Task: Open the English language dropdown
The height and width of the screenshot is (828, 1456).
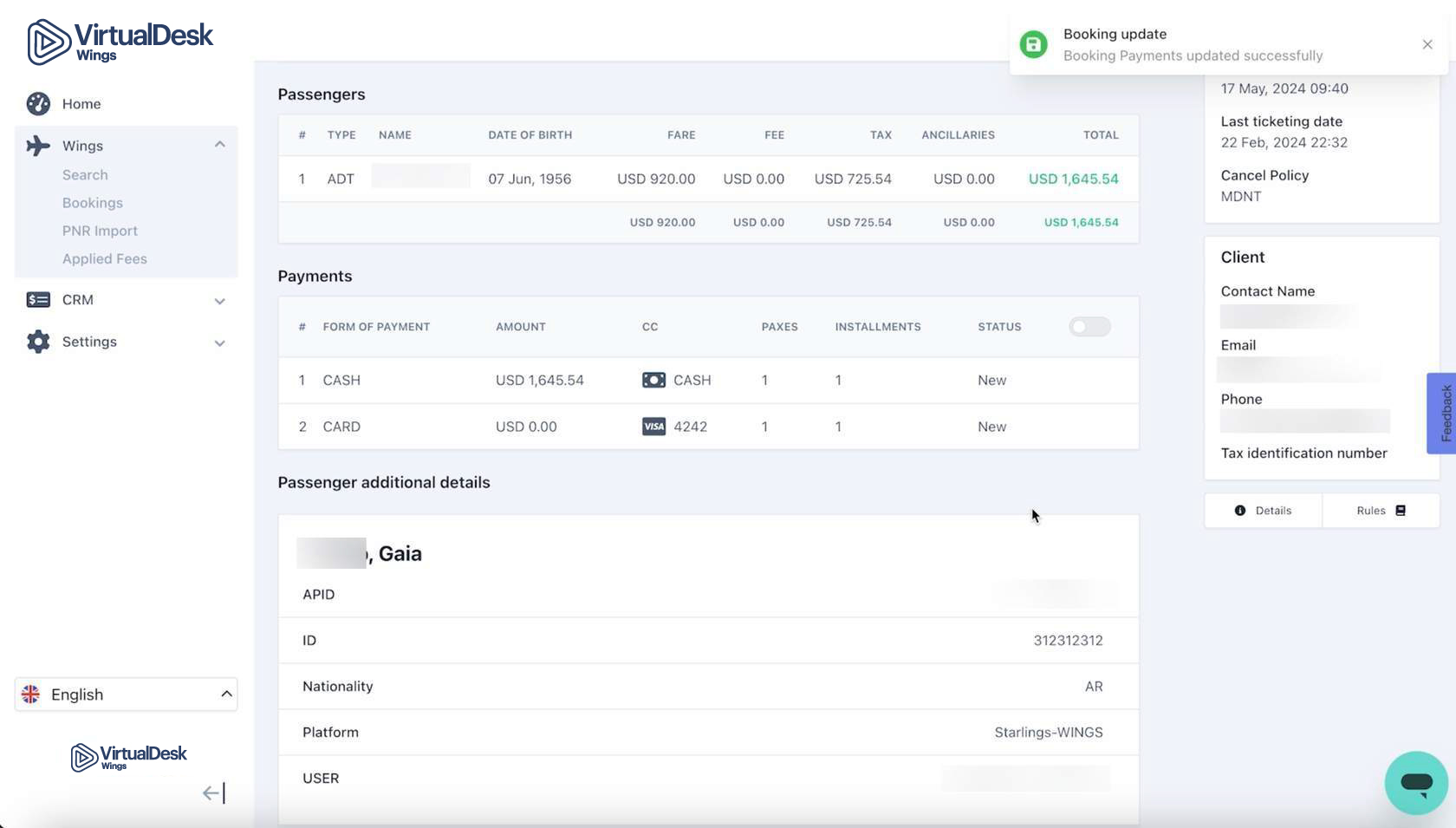Action: [x=127, y=694]
